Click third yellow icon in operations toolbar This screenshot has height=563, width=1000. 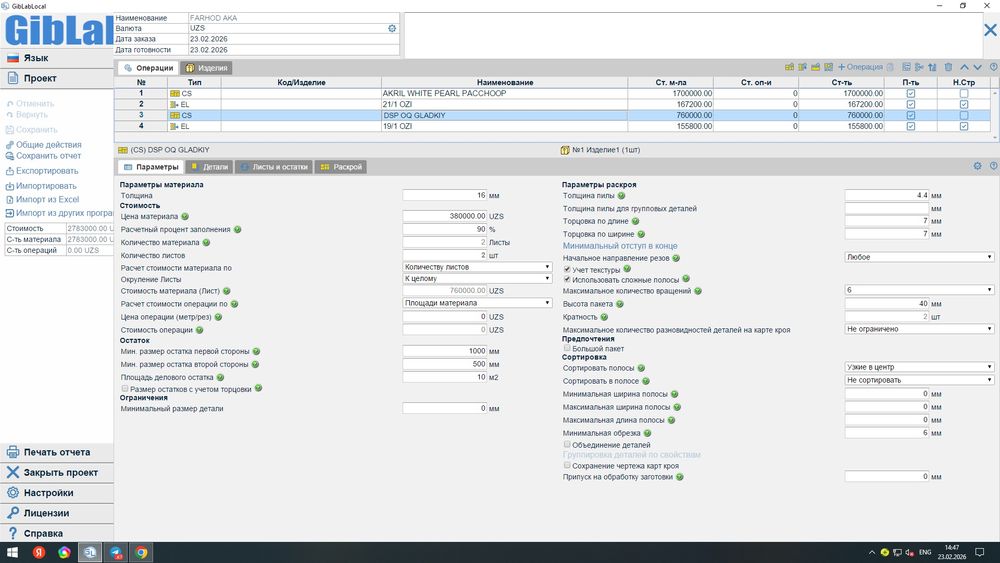click(x=815, y=67)
